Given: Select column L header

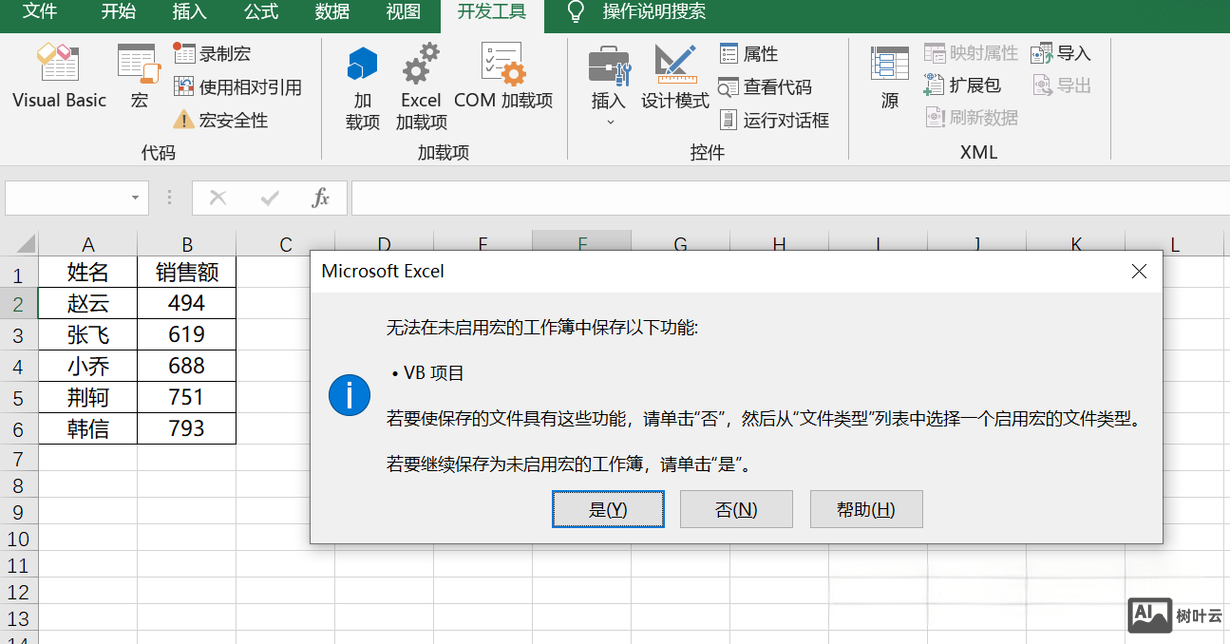Looking at the screenshot, I should point(1176,244).
